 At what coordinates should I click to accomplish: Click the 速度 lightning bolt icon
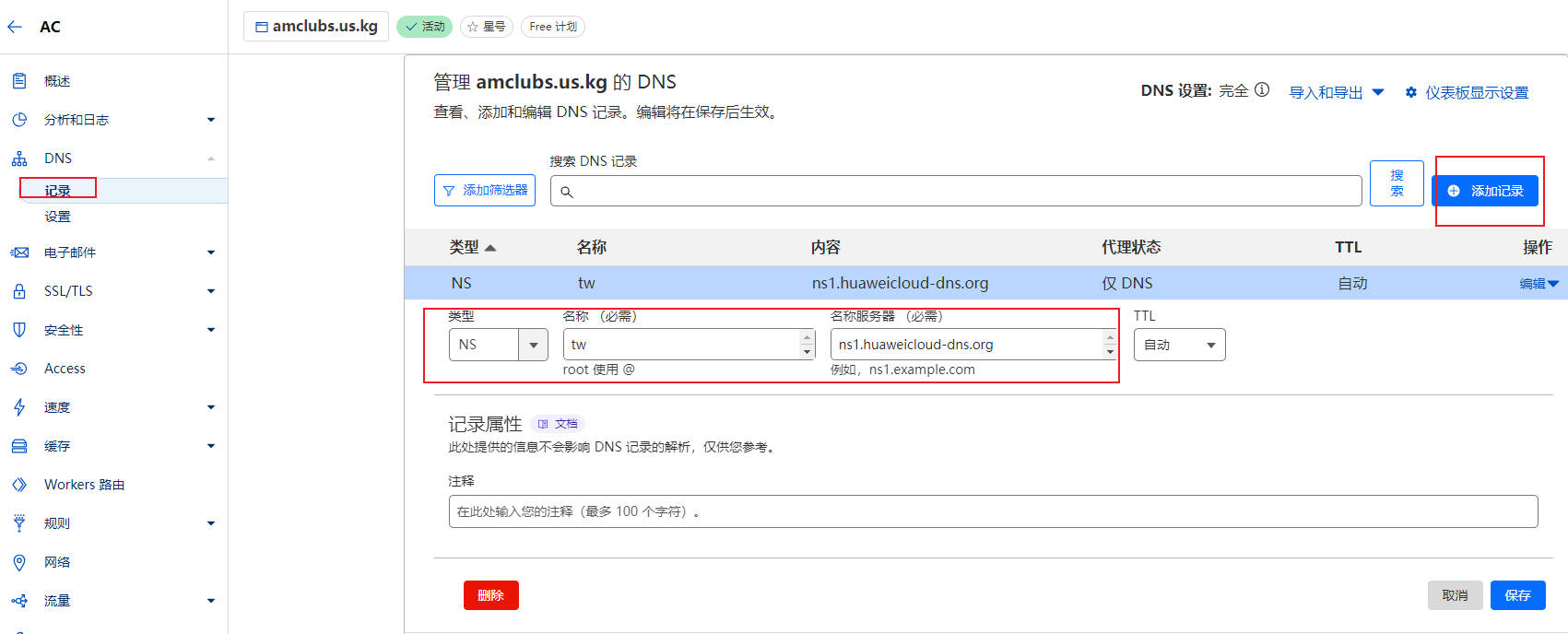click(x=19, y=407)
